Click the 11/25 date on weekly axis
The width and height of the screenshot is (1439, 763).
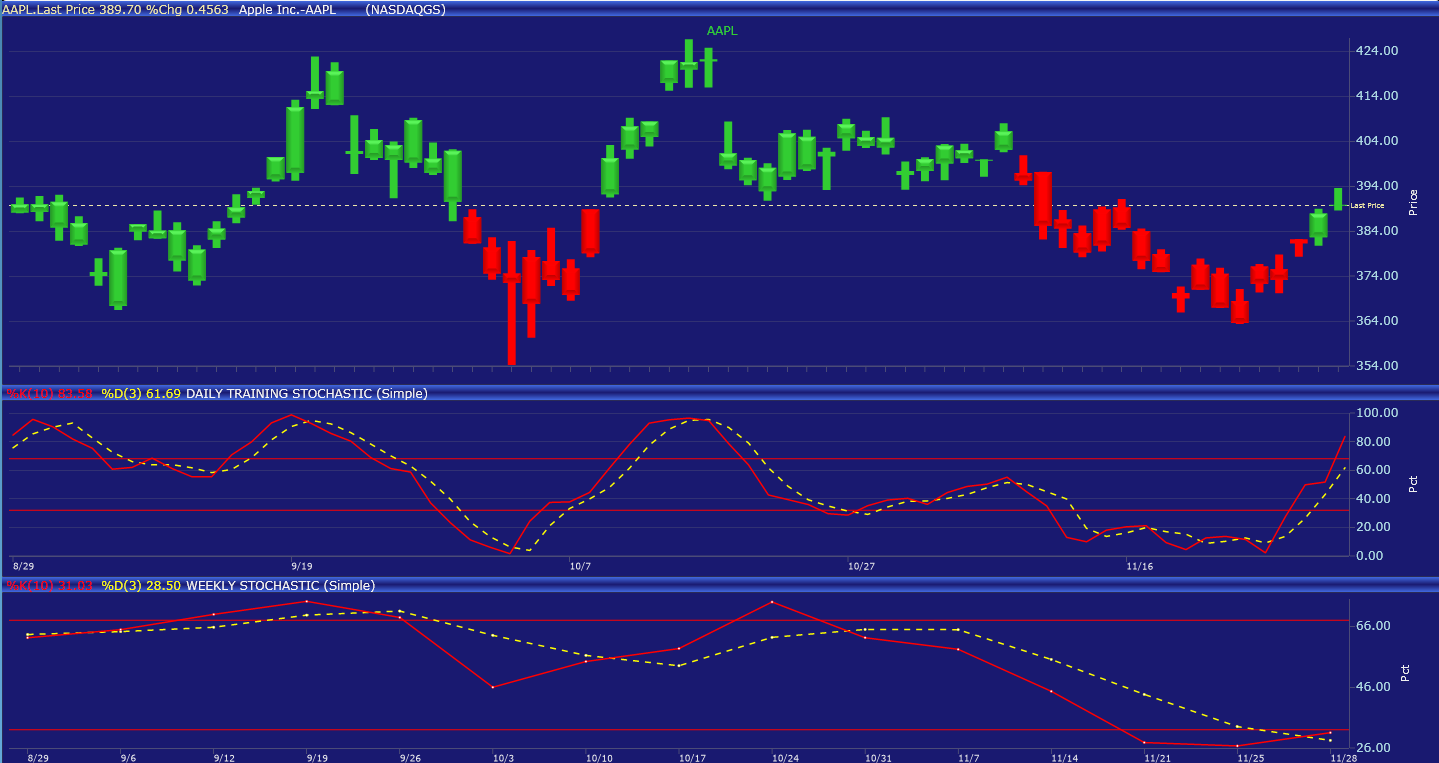click(x=1250, y=758)
